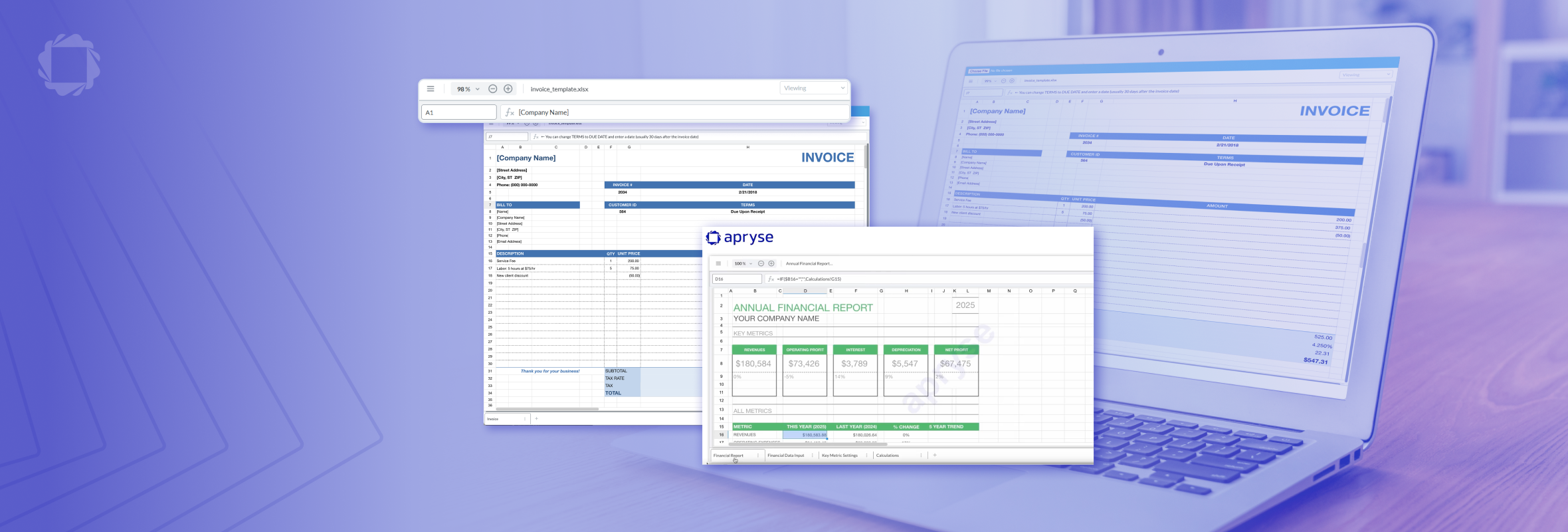The width and height of the screenshot is (1568, 532).
Task: Select the =IF($B16 formula bar text
Action: [x=809, y=279]
